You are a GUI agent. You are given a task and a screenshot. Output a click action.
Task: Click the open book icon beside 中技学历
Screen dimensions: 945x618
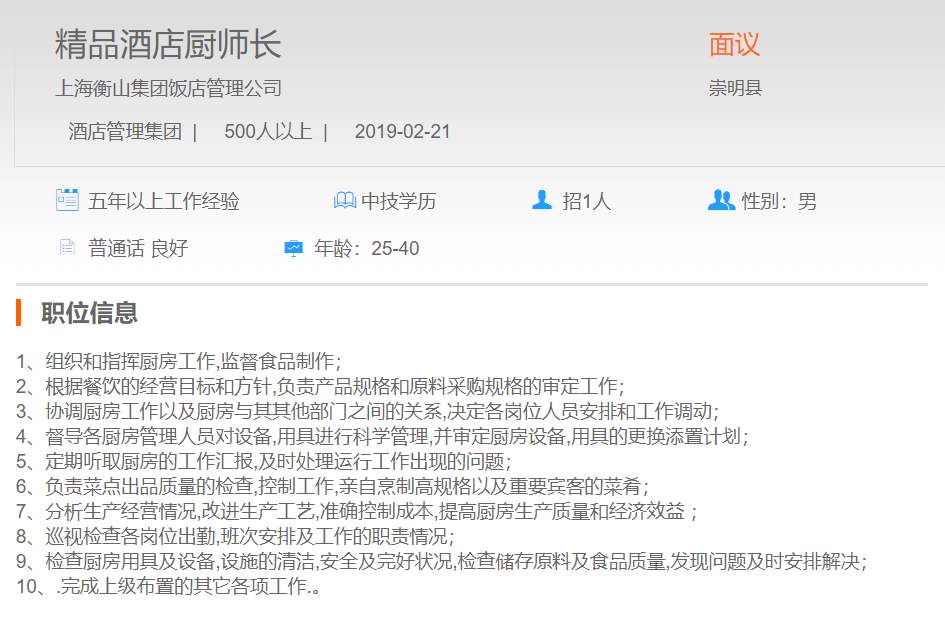click(x=344, y=201)
